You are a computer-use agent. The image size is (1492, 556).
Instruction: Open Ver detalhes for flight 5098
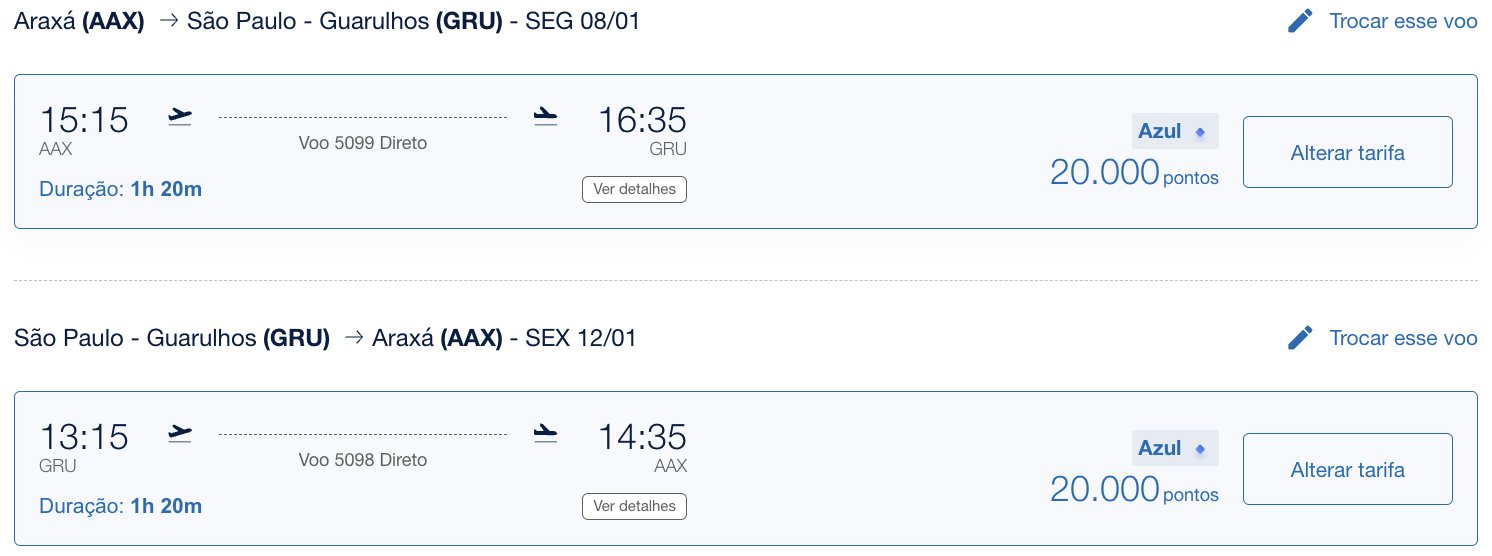[634, 506]
